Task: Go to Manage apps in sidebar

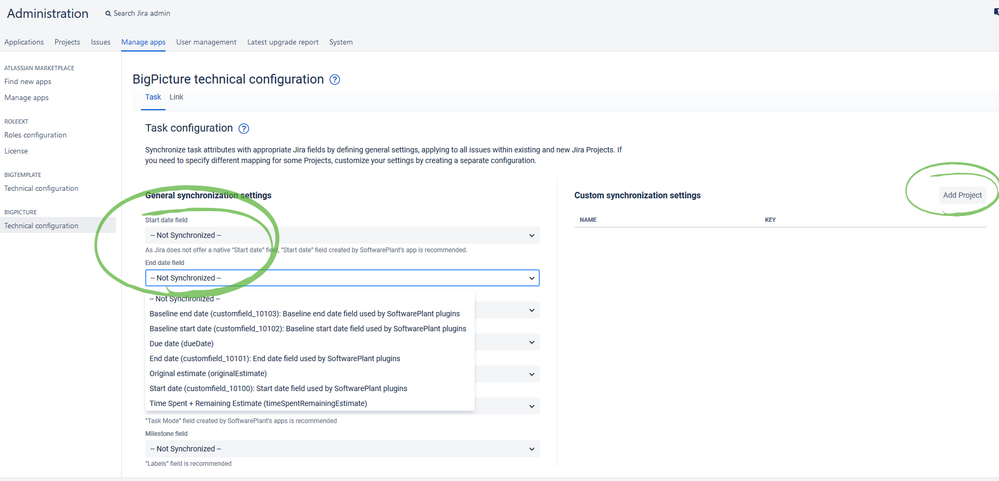Action: (x=26, y=97)
